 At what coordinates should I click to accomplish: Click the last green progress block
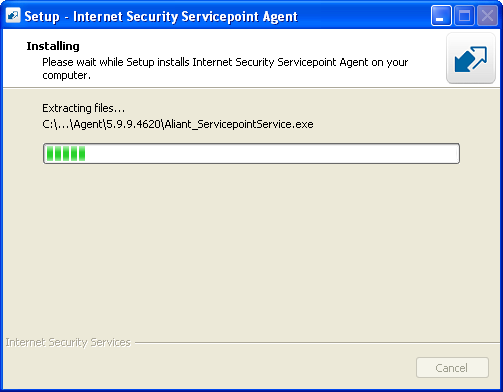[x=82, y=153]
